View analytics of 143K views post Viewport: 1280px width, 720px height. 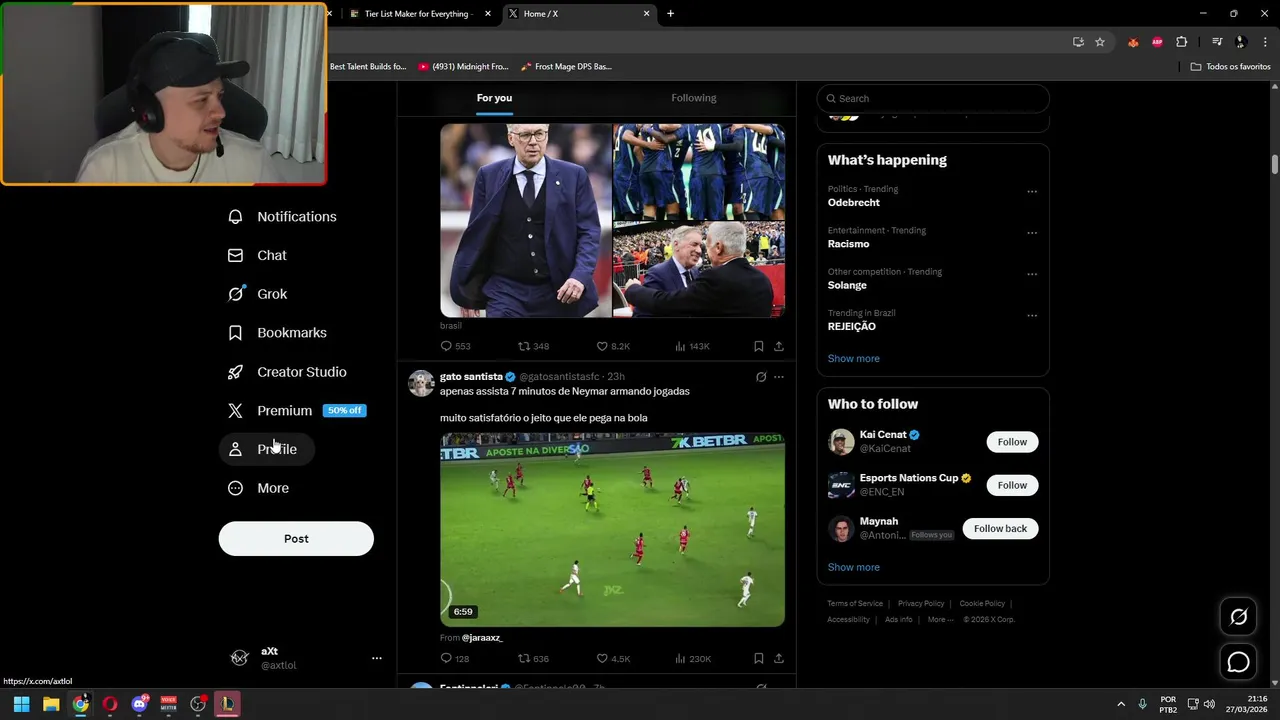tap(692, 346)
